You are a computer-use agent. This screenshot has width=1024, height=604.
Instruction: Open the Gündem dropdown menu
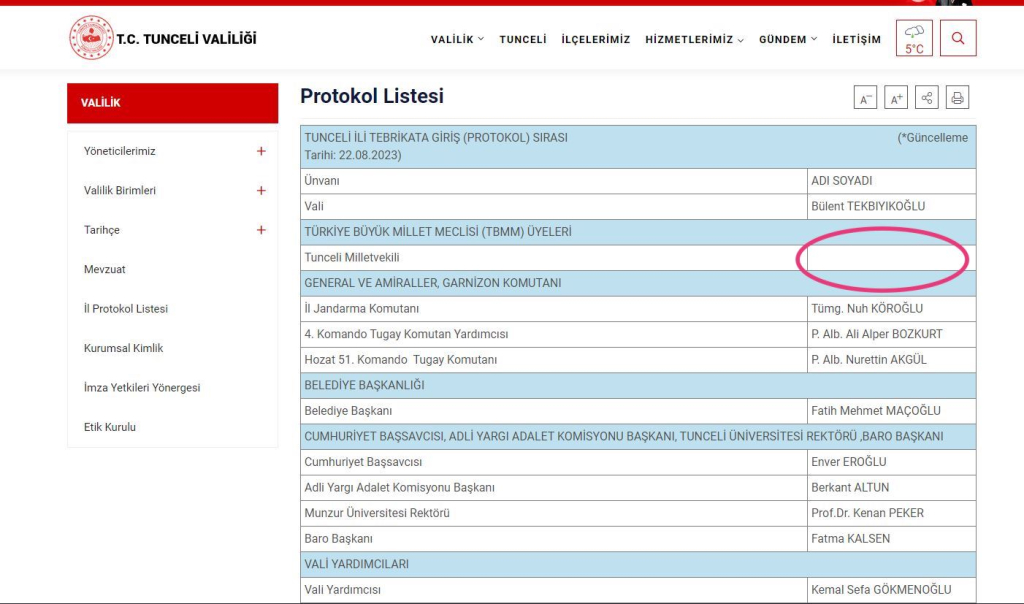787,40
